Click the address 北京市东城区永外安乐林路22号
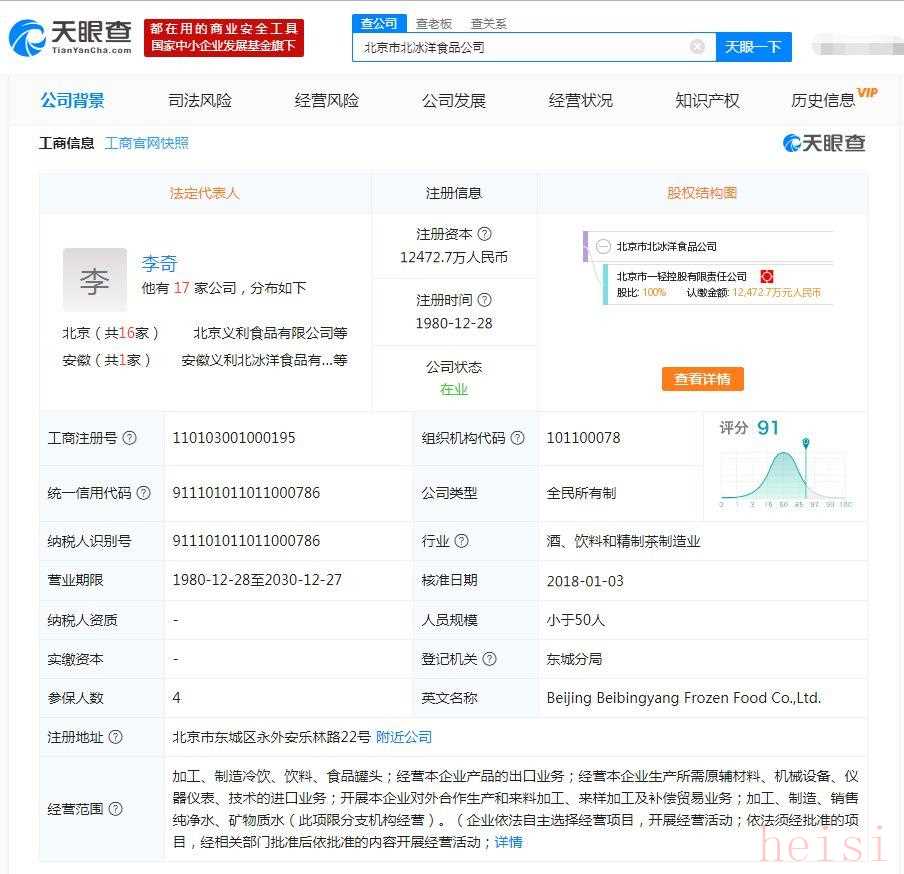Viewport: 904px width, 874px height. [272, 737]
